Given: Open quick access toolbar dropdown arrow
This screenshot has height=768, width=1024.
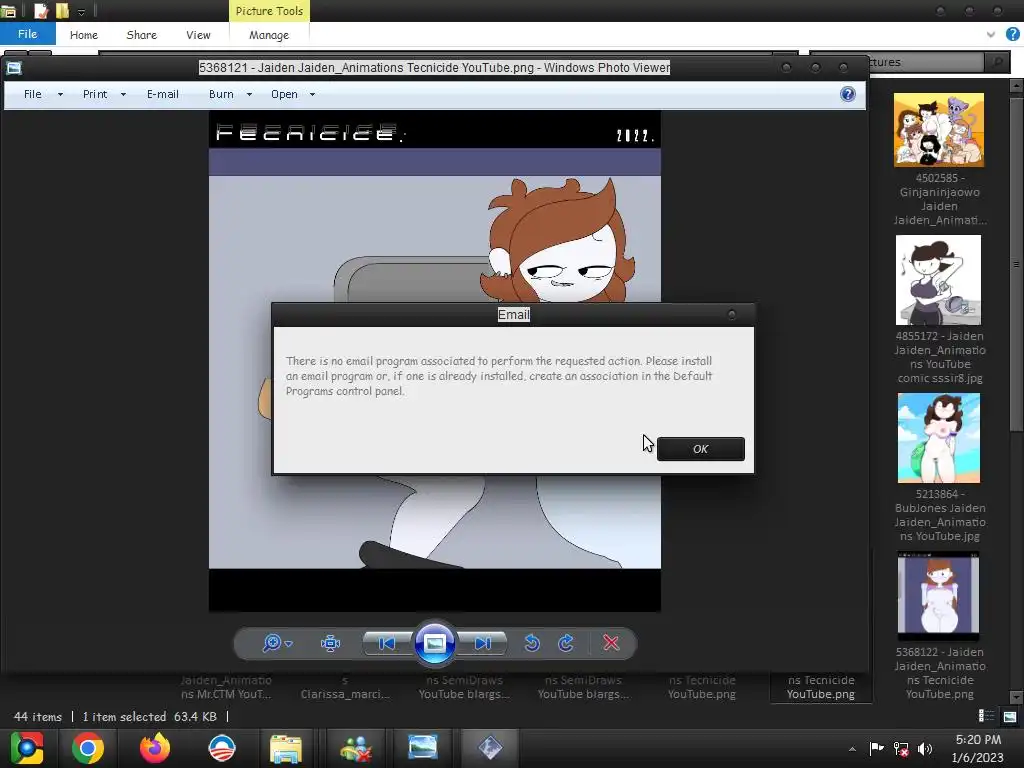Looking at the screenshot, I should pyautogui.click(x=81, y=12).
